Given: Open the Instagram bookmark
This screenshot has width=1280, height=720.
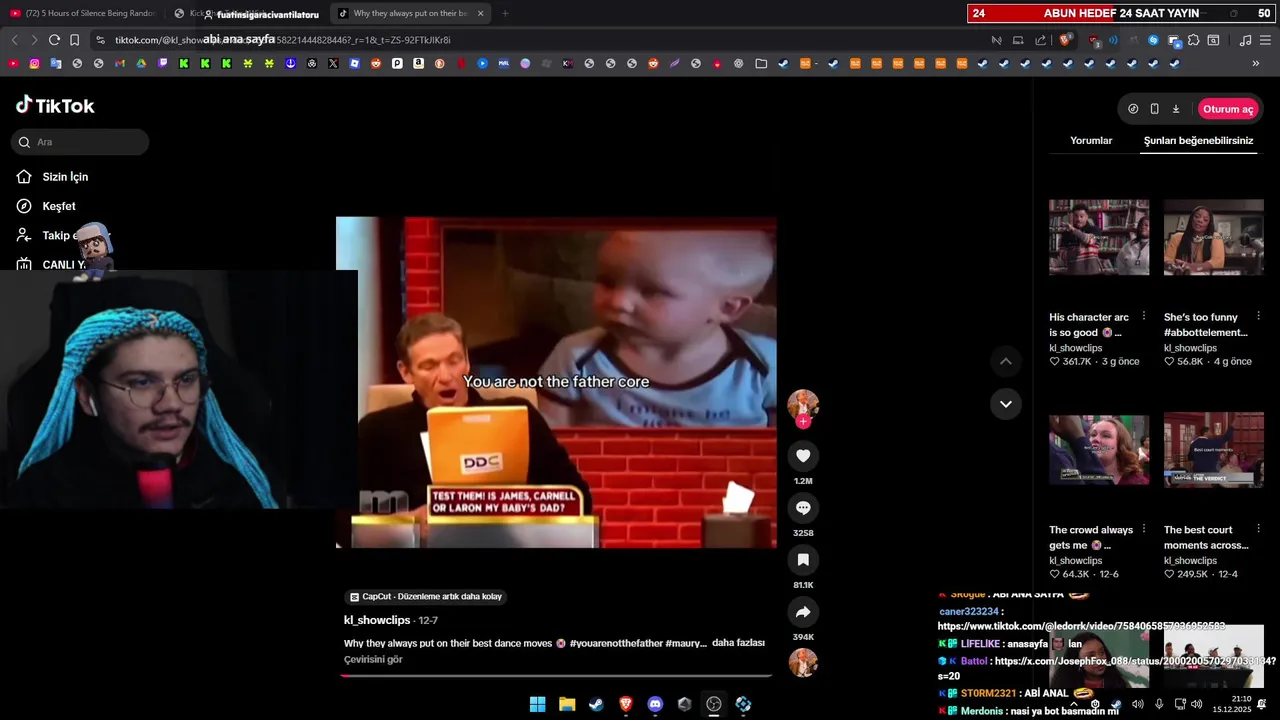Looking at the screenshot, I should click(35, 63).
